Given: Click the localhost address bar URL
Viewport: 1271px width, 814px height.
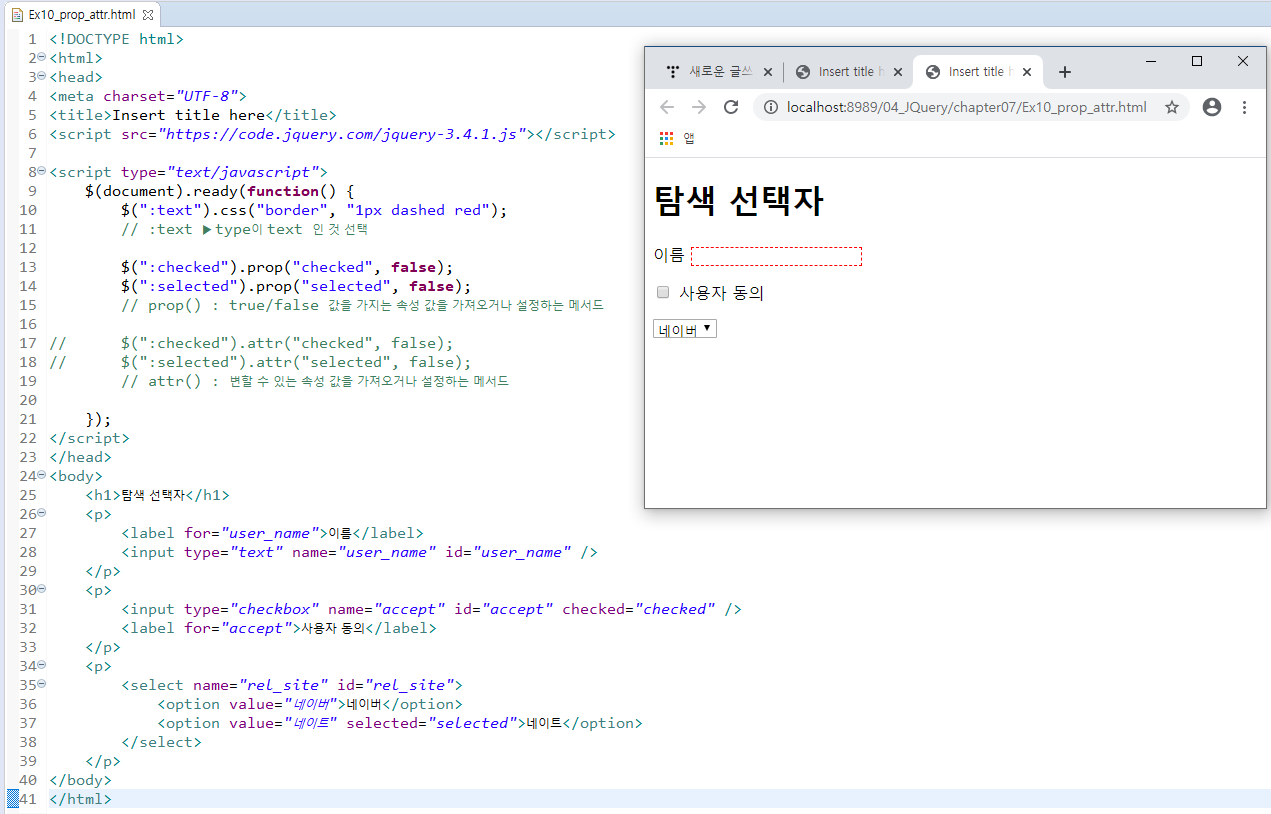Looking at the screenshot, I should (x=967, y=107).
